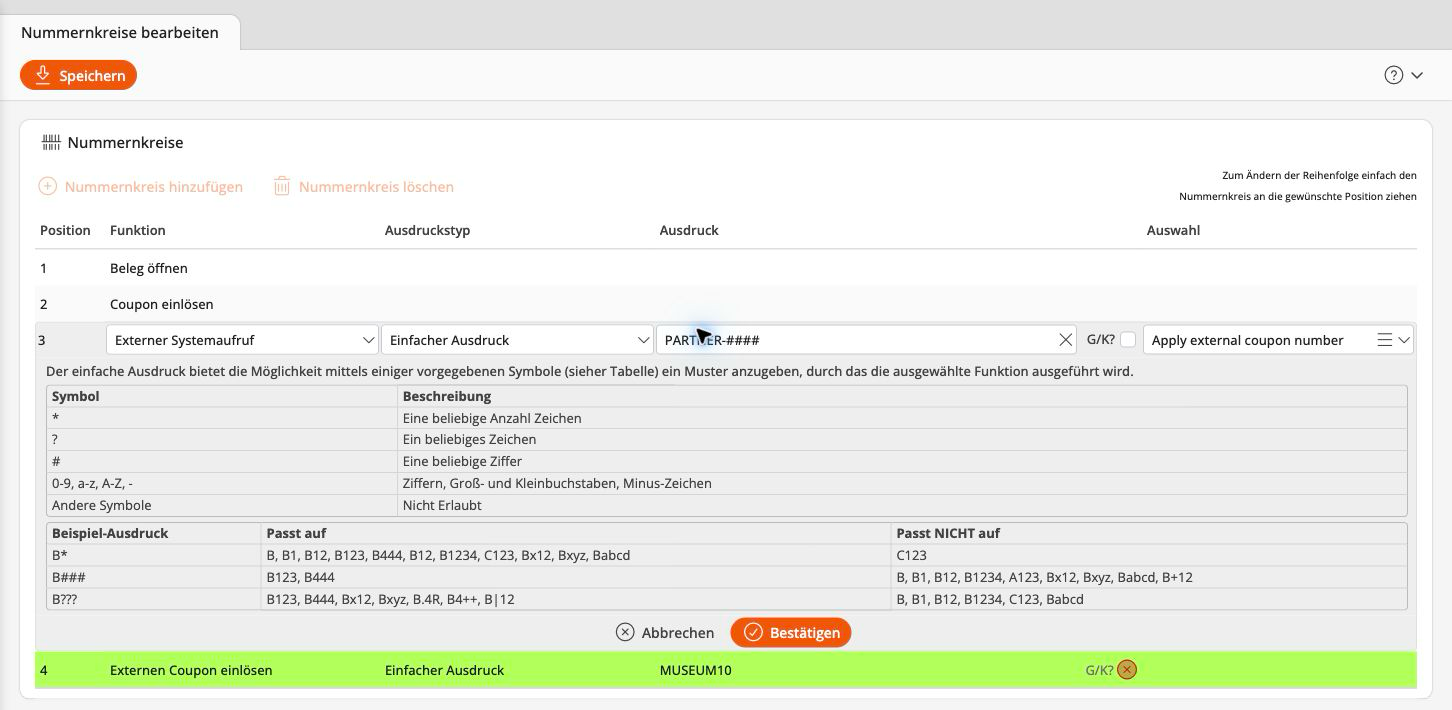Expand the chevron next to the help icon
Screen dimensions: 1452x710
pyautogui.click(x=1417, y=75)
